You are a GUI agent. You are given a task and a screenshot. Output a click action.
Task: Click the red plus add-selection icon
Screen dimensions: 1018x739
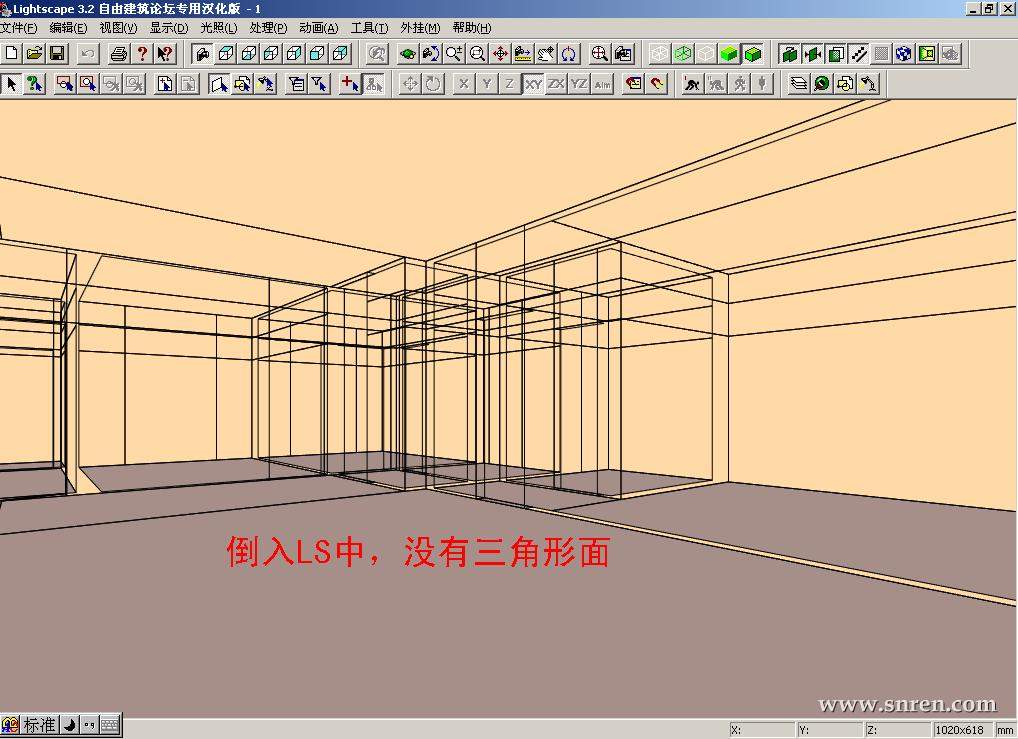pyautogui.click(x=351, y=84)
